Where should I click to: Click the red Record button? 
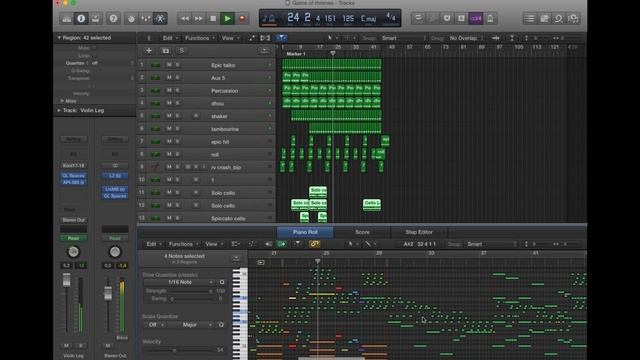242,18
